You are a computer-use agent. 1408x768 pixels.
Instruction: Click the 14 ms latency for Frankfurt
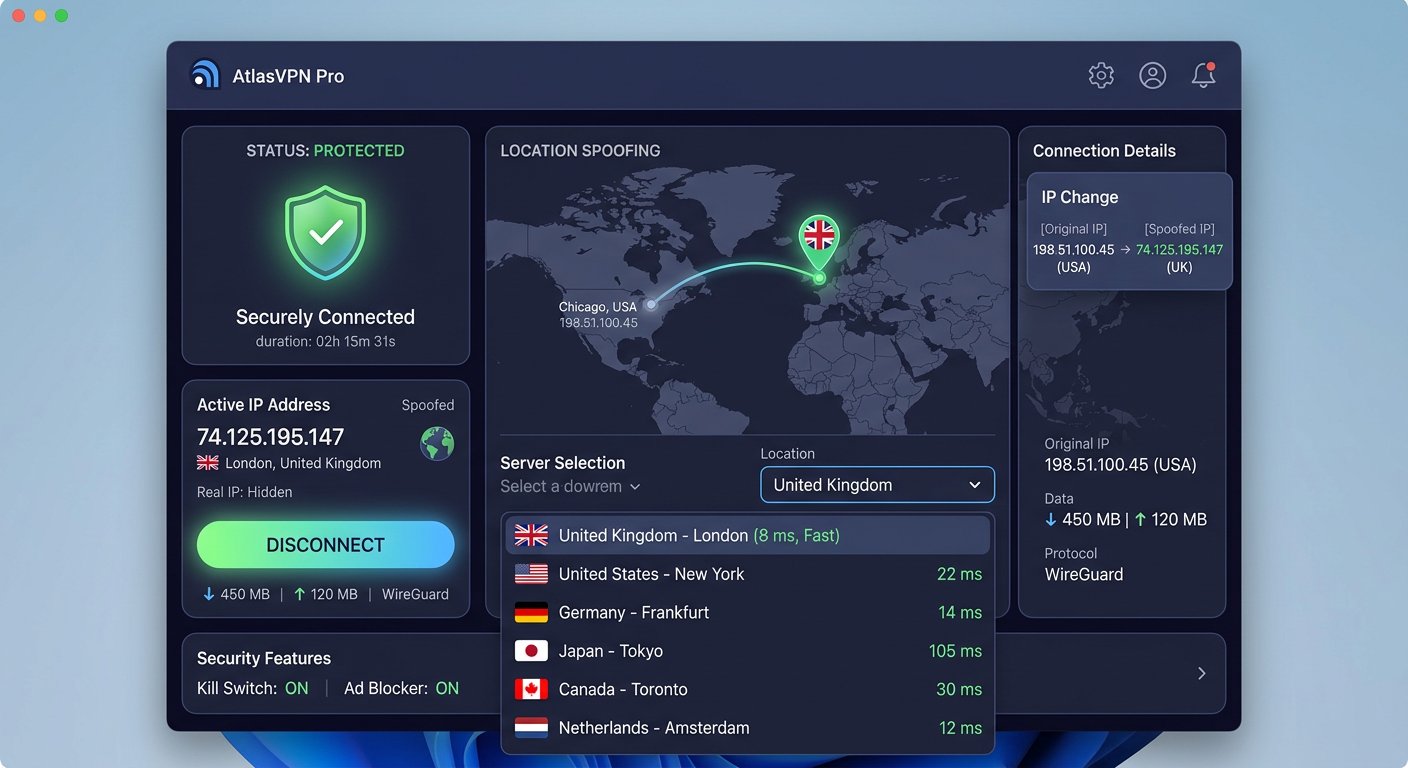click(x=960, y=612)
